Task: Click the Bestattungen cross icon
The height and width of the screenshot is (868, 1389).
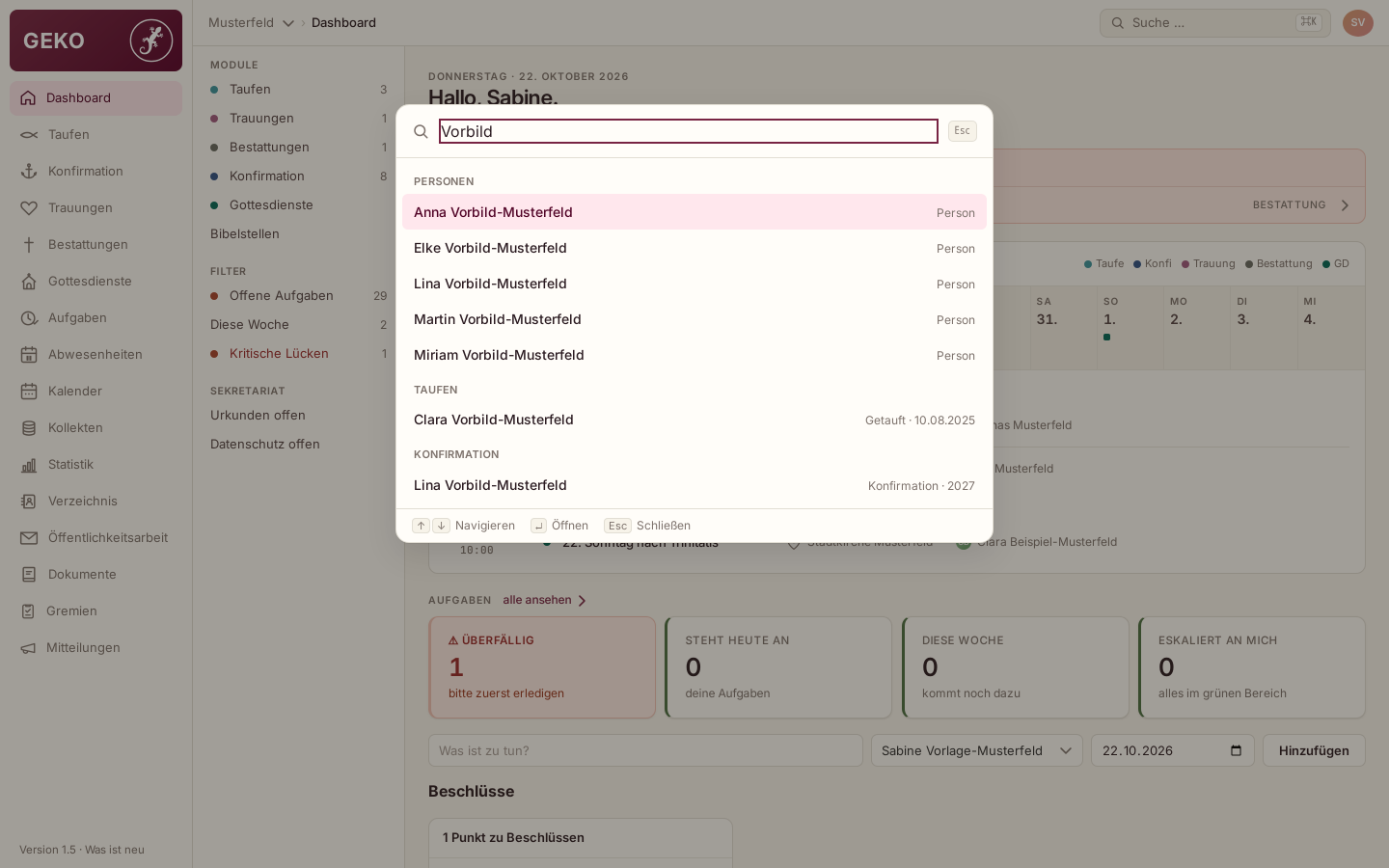Action: tap(29, 245)
